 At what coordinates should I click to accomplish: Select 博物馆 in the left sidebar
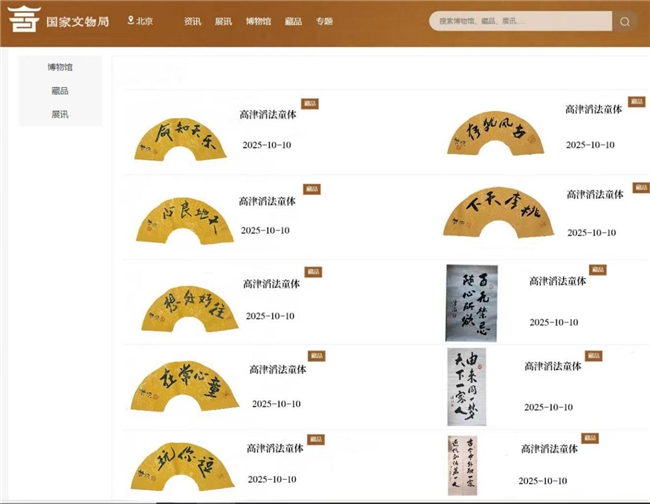coord(60,68)
